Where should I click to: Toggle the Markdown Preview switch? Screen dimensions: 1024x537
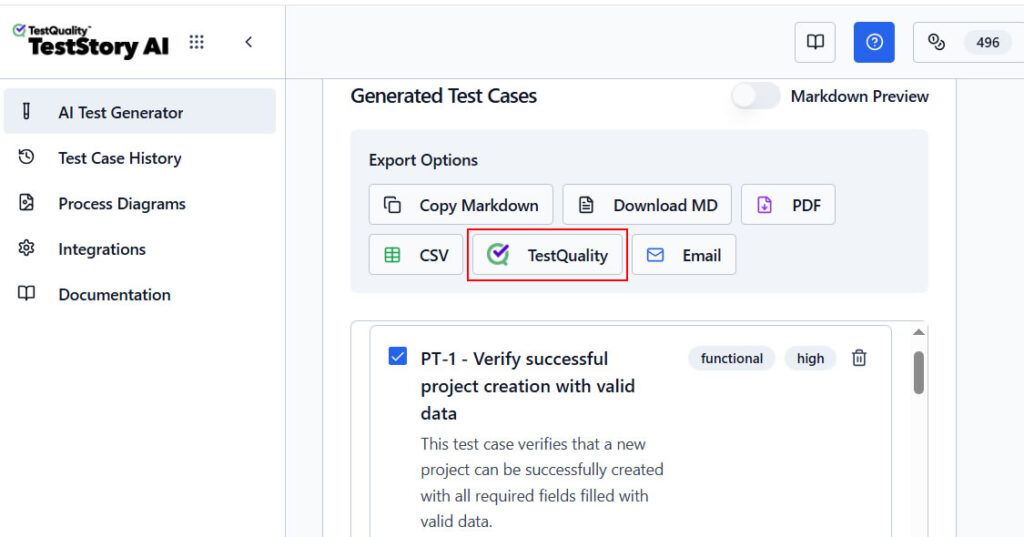tap(756, 96)
